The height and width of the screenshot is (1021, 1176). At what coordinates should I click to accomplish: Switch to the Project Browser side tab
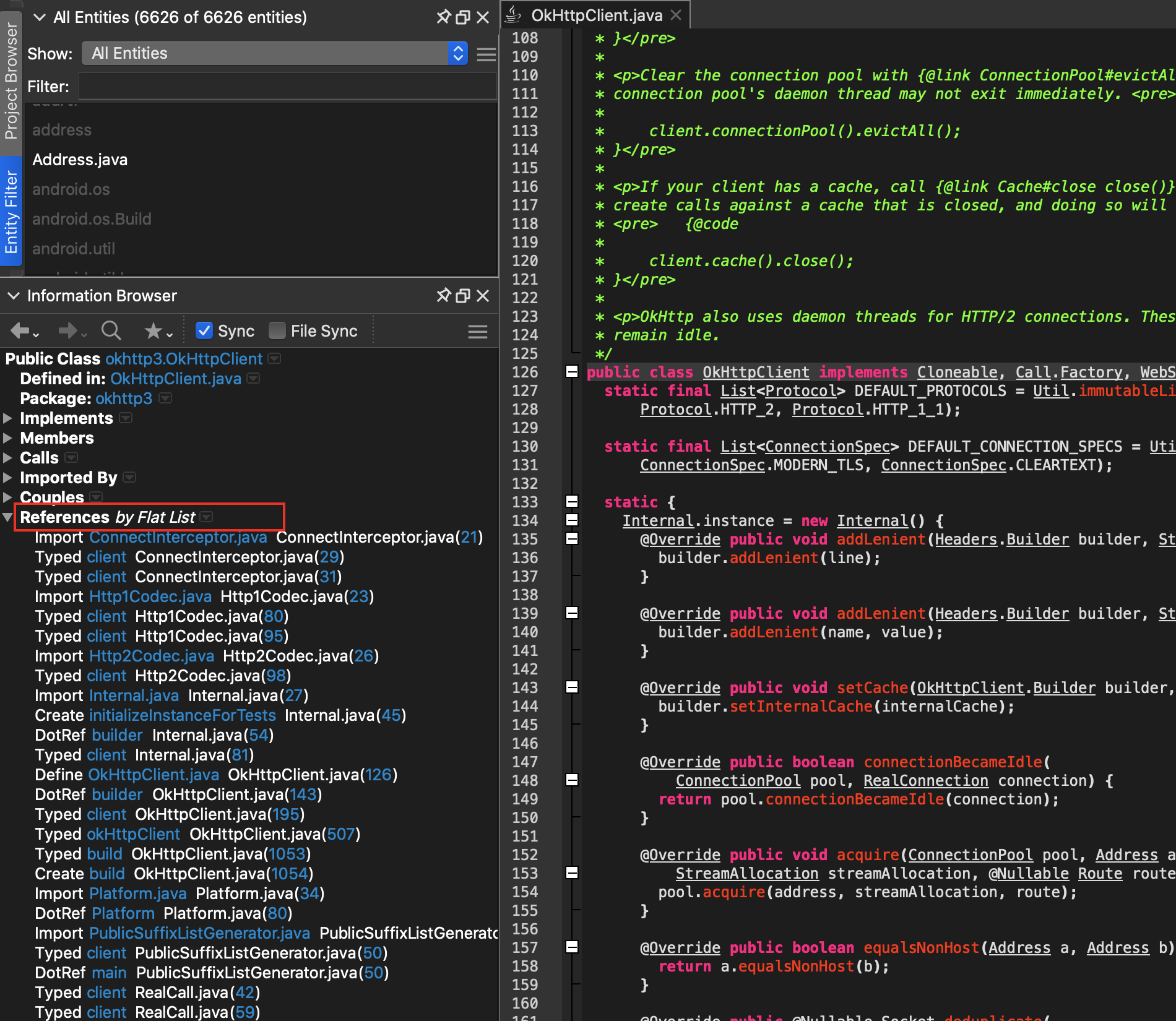(x=11, y=80)
